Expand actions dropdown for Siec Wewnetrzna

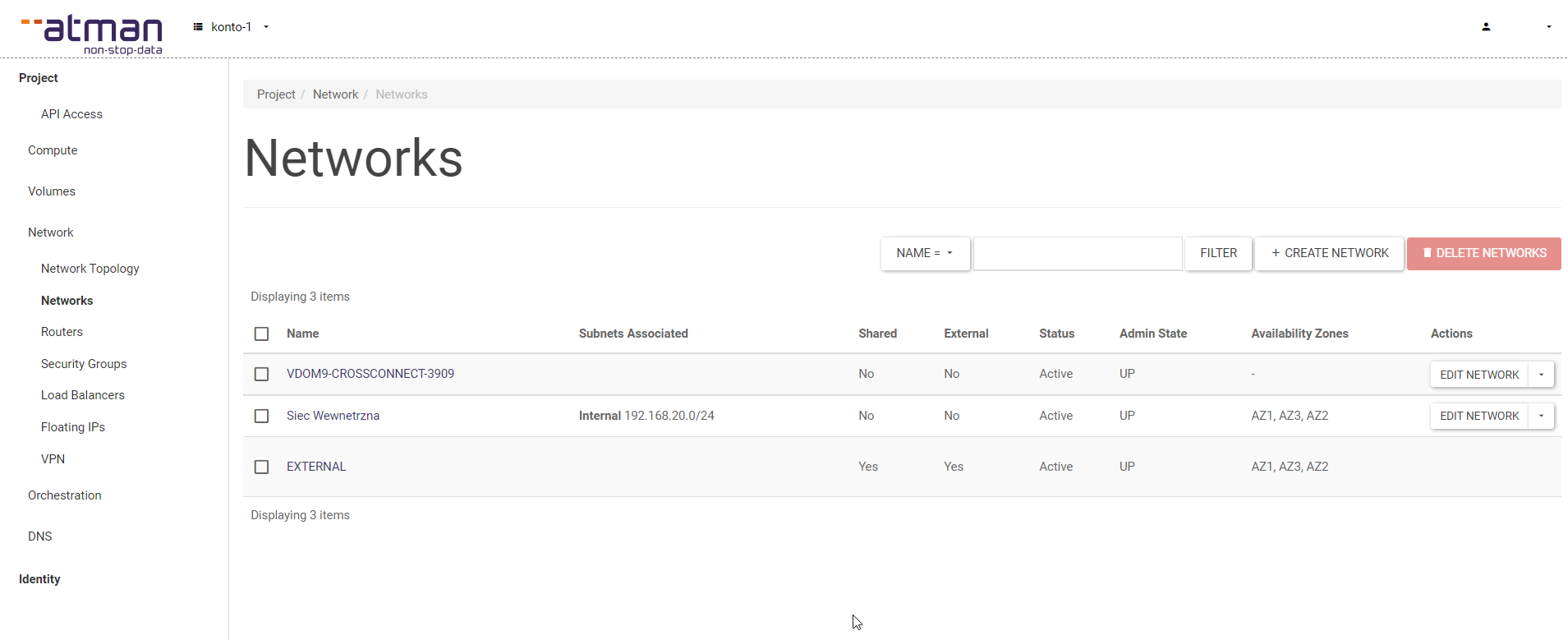click(1541, 417)
